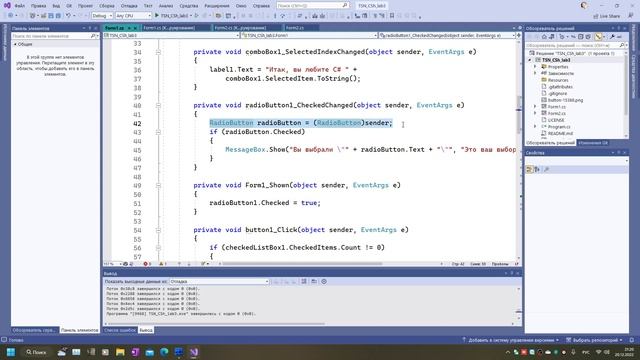Image resolution: width=640 pixels, height=360 pixels.
Task: Click in the Solution Explorer search field
Action: [575, 45]
